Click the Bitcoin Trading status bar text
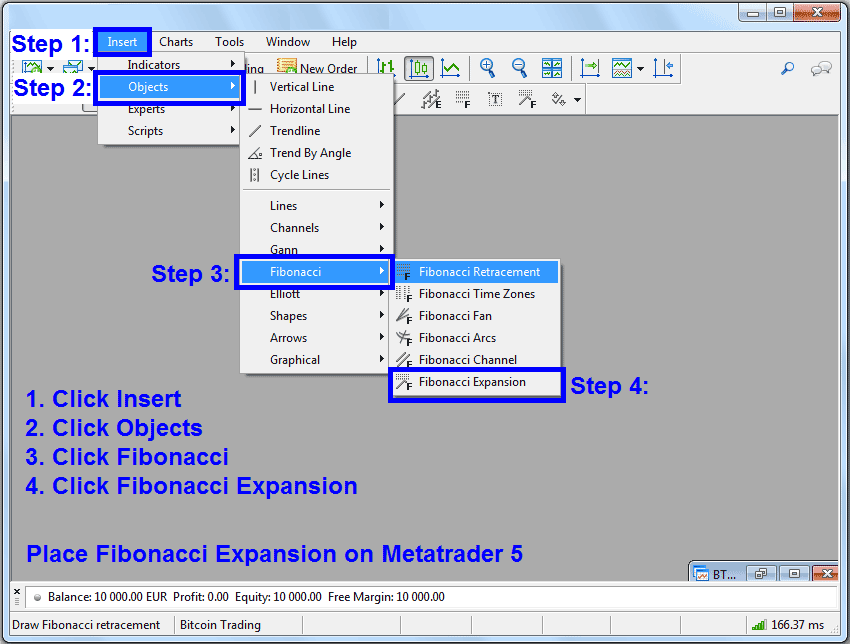This screenshot has width=850, height=644. [x=220, y=625]
